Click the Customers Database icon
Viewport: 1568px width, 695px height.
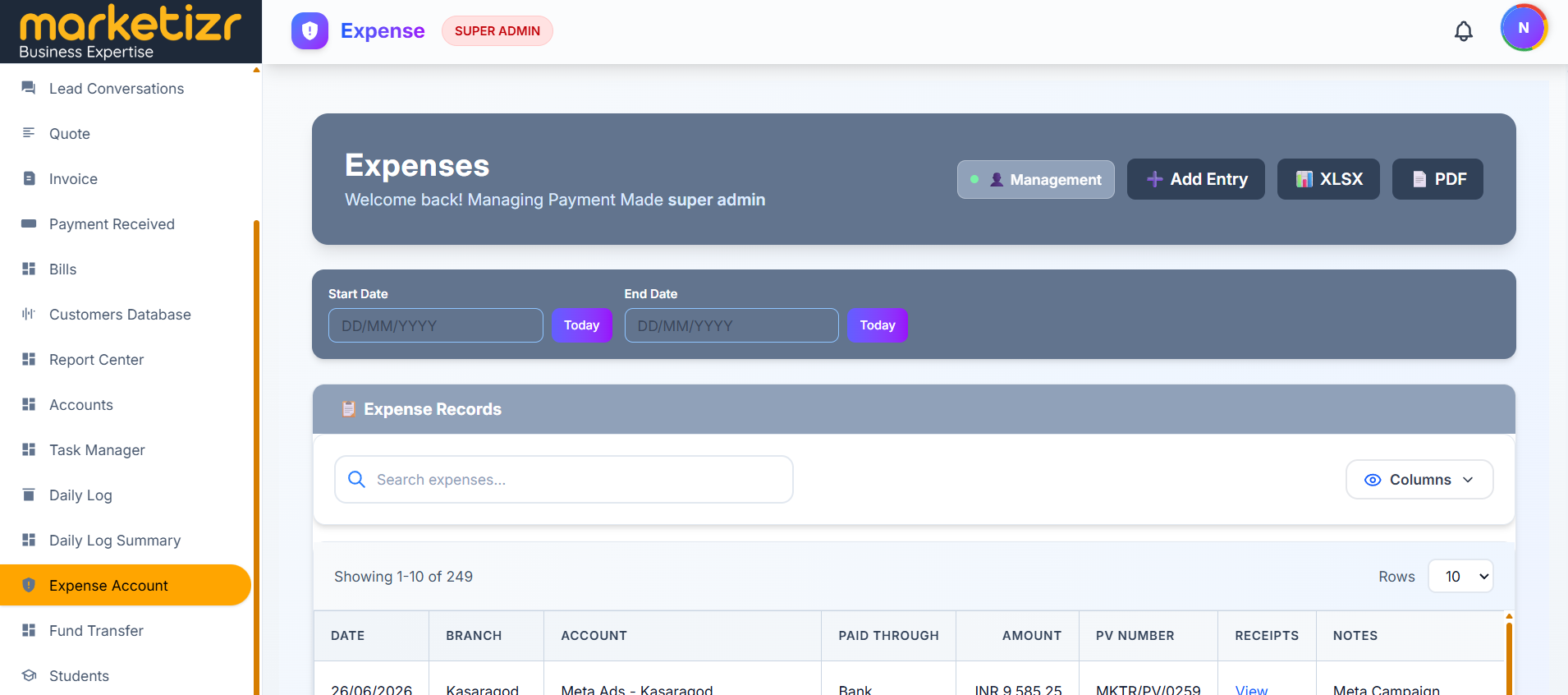(29, 314)
